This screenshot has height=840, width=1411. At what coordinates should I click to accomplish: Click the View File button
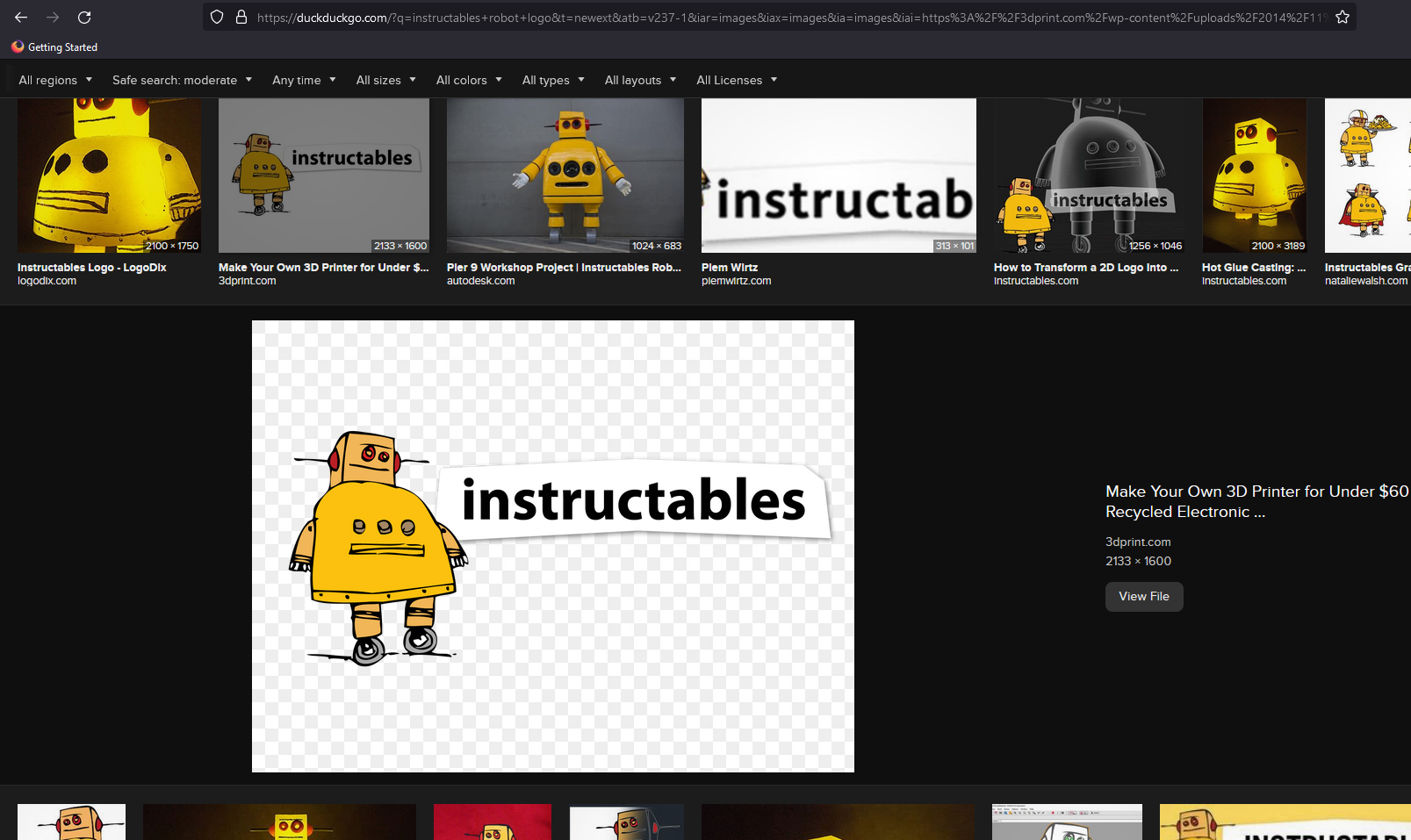[x=1144, y=596]
